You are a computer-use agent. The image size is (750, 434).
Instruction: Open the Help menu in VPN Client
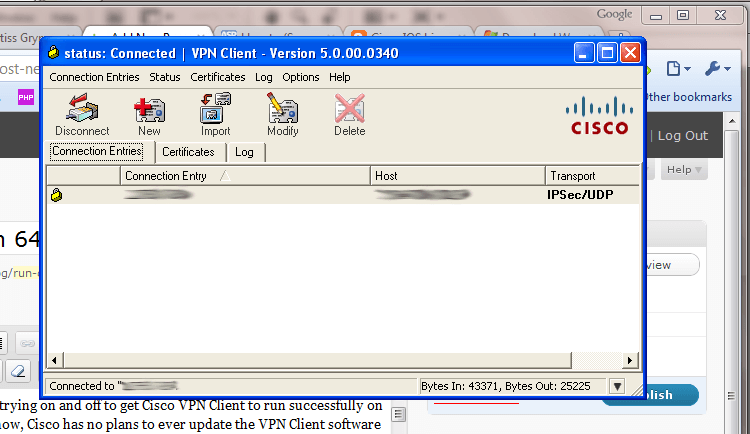340,77
